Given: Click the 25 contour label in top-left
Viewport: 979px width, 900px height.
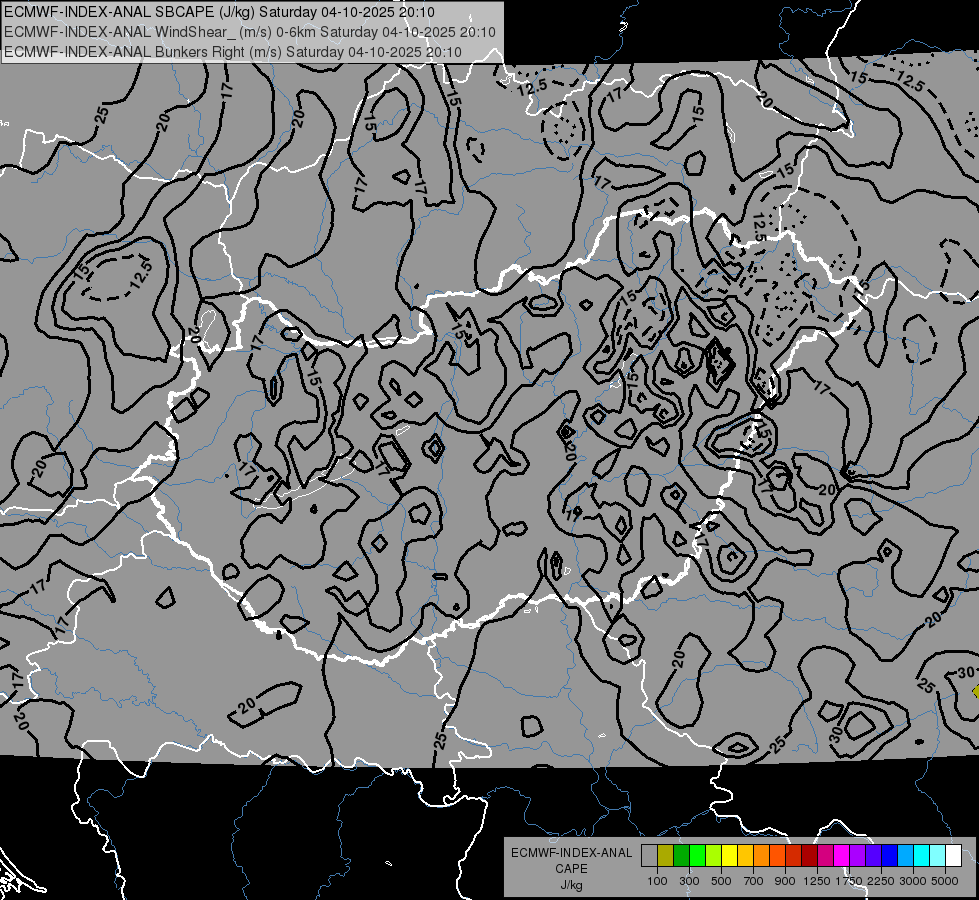Looking at the screenshot, I should pos(102,116).
